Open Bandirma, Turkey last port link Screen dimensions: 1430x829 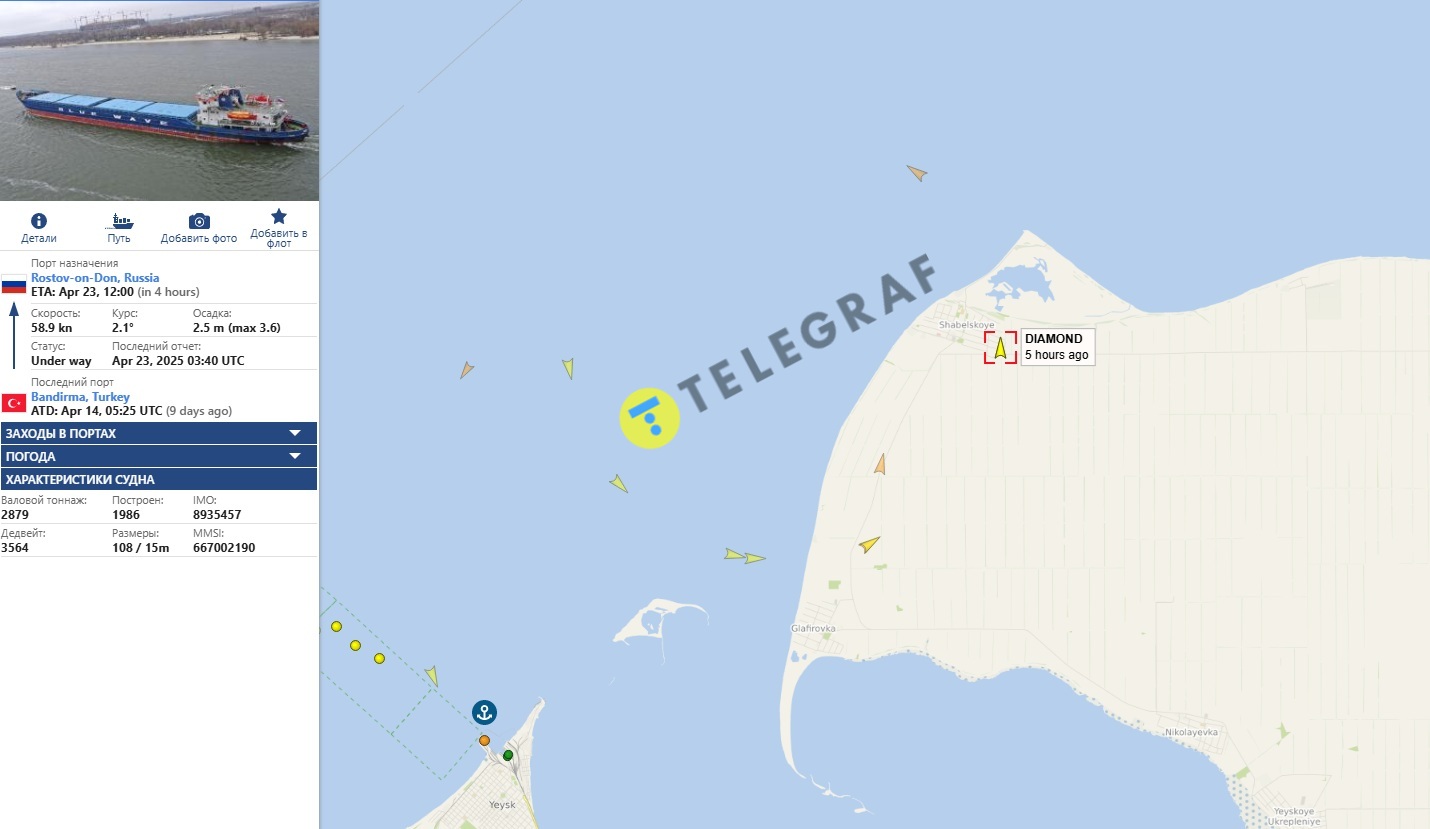[x=80, y=397]
